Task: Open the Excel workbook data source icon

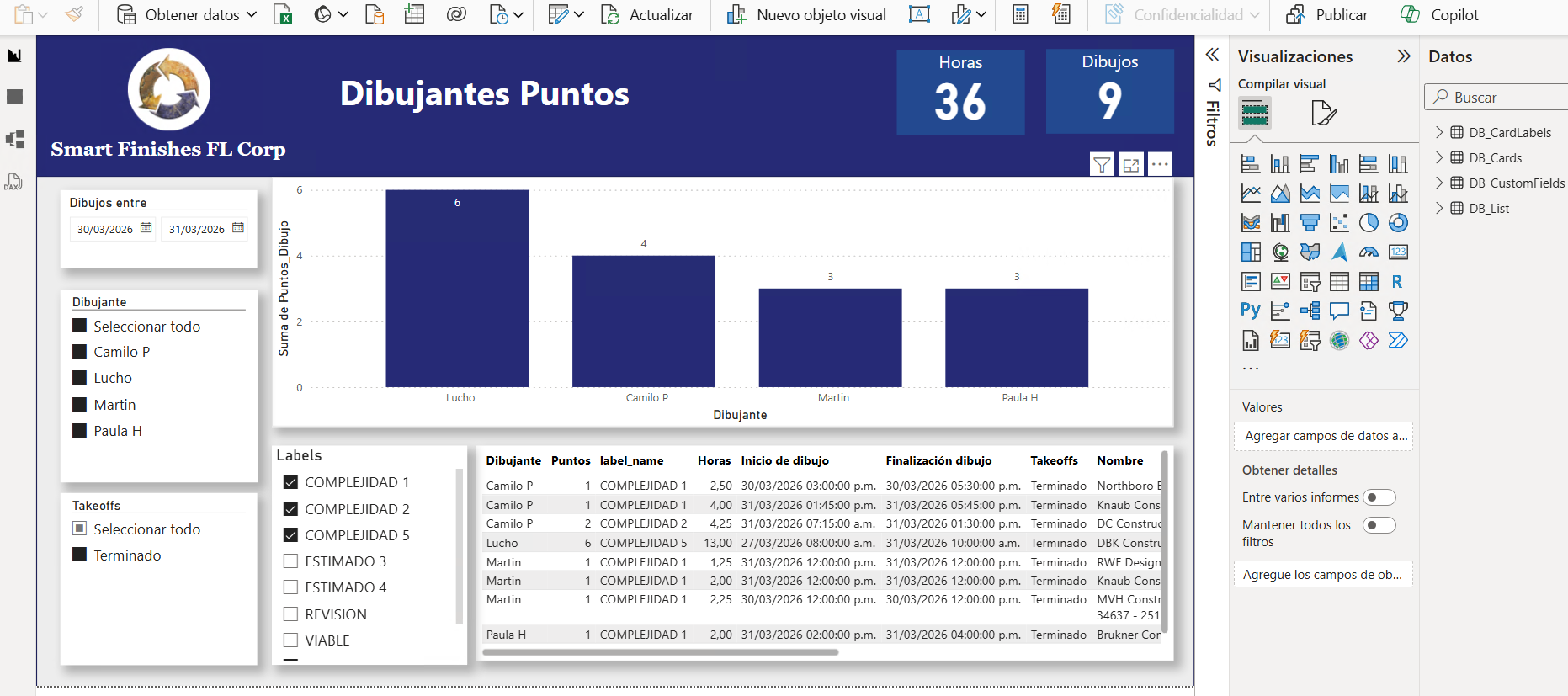Action: coord(283,15)
